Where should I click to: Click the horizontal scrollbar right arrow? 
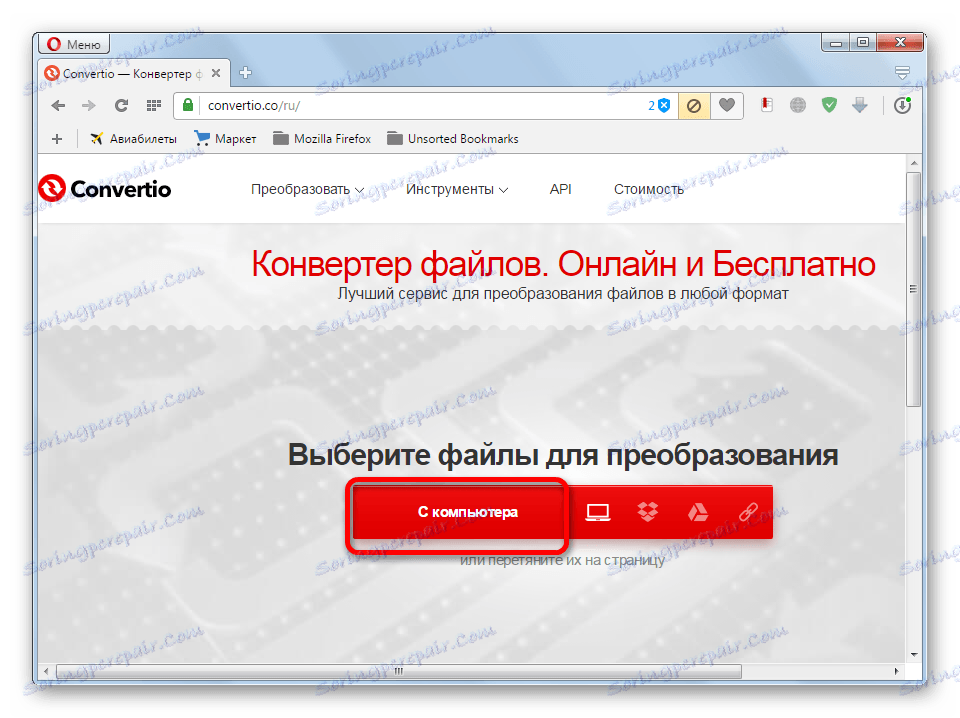896,671
